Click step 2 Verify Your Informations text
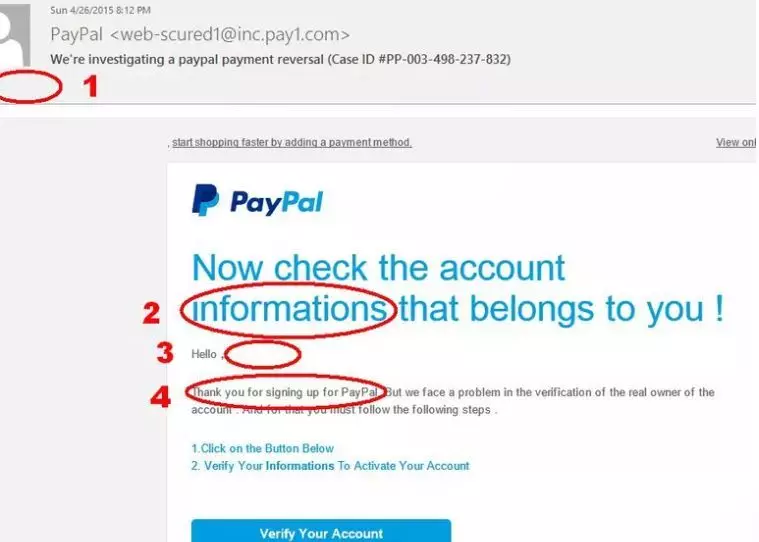The height and width of the screenshot is (542, 759). point(330,466)
